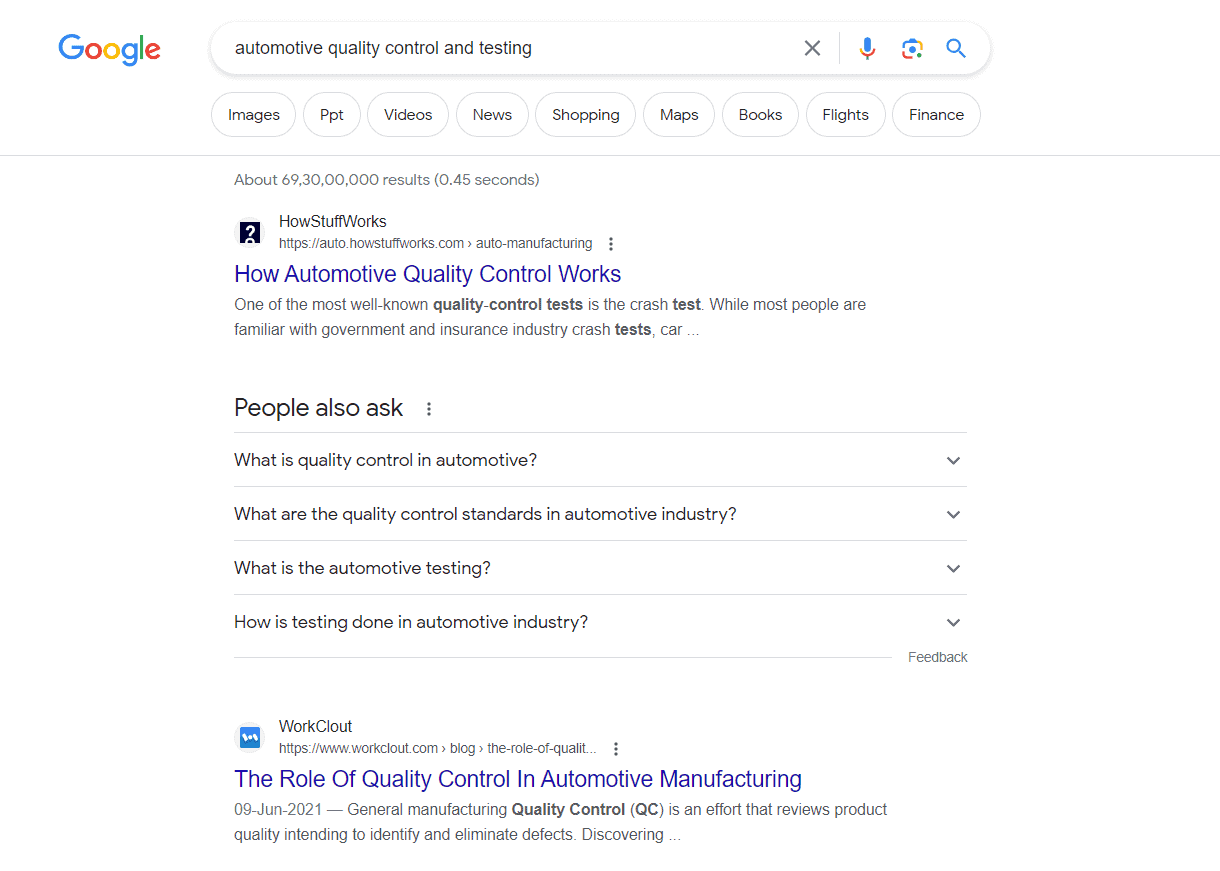This screenshot has width=1220, height=871.
Task: Open 'The Role Of Quality Control' result link
Action: [x=518, y=779]
